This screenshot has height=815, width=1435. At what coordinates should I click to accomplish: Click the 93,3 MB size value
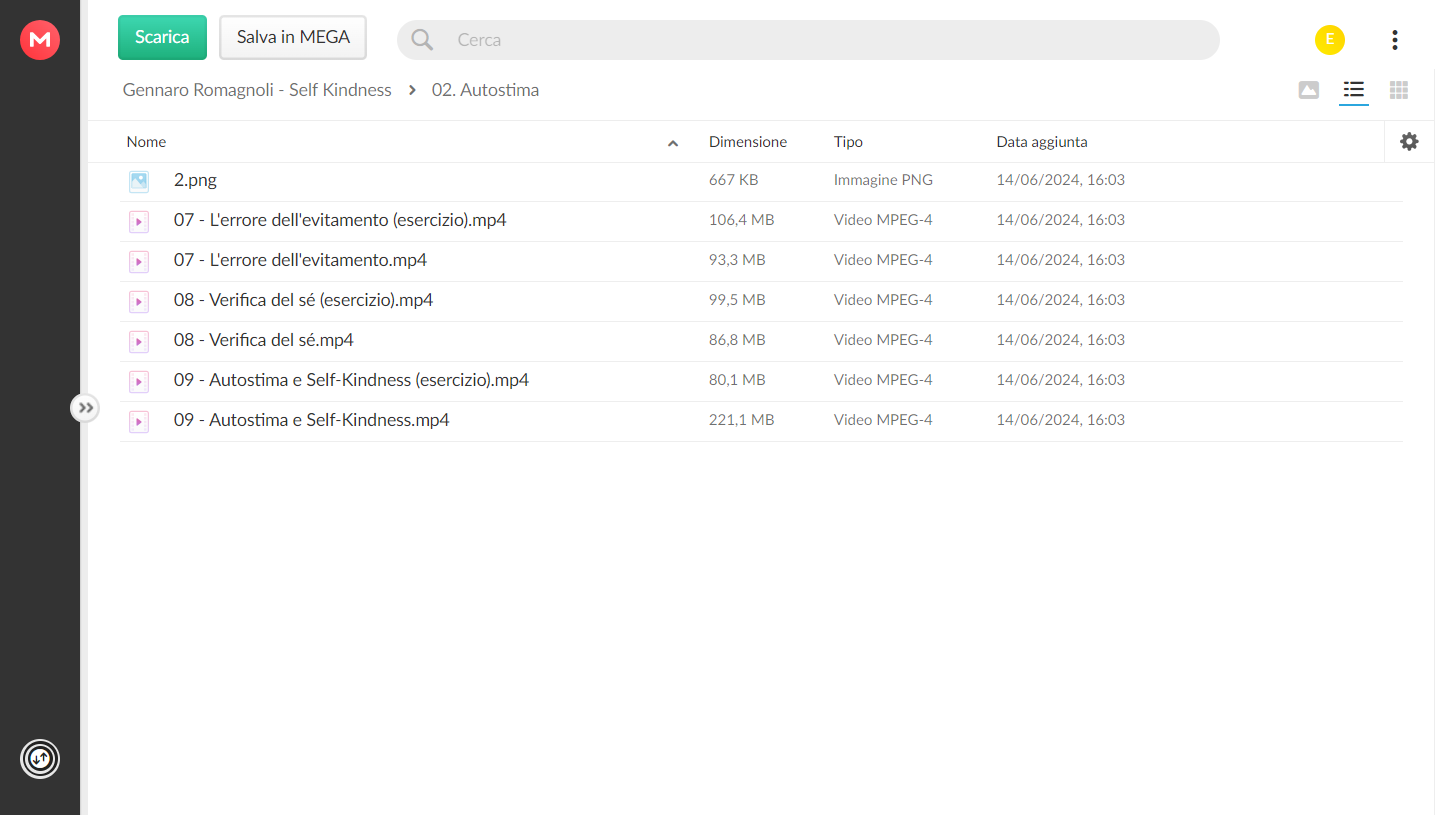[x=737, y=260]
